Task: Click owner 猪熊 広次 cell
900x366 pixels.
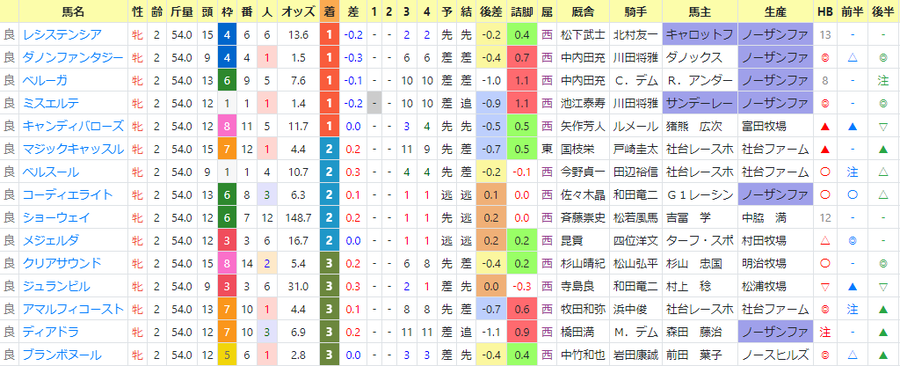Action: (x=700, y=126)
